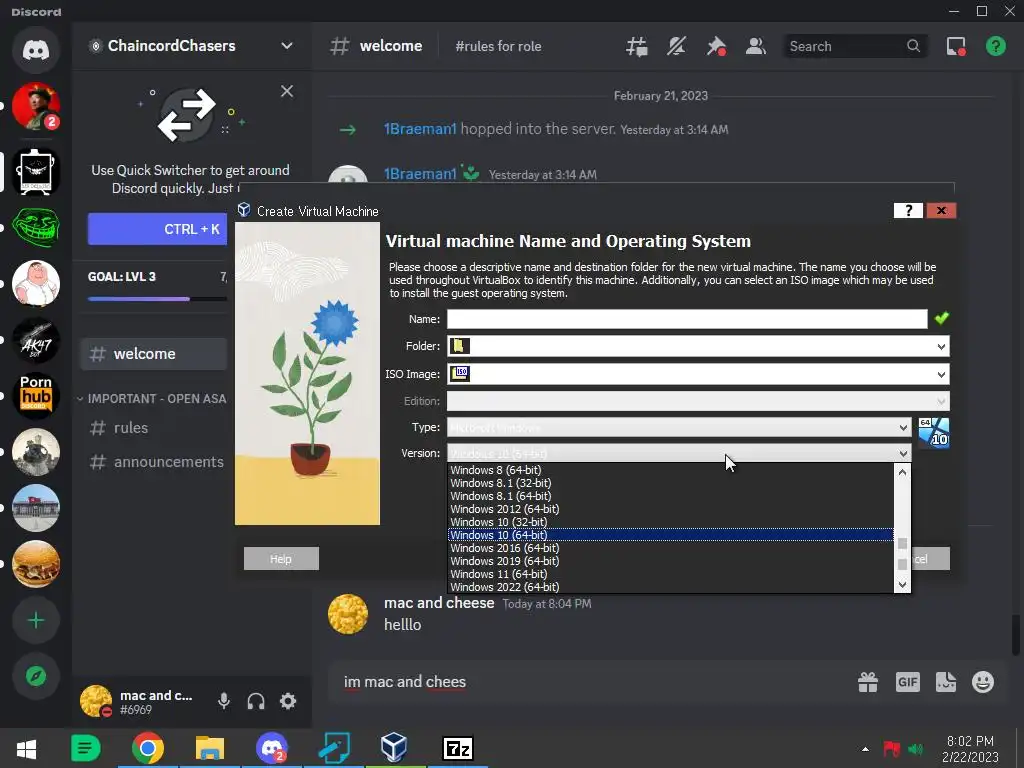Open the burger avatar server
This screenshot has height=768, width=1024.
[x=36, y=564]
